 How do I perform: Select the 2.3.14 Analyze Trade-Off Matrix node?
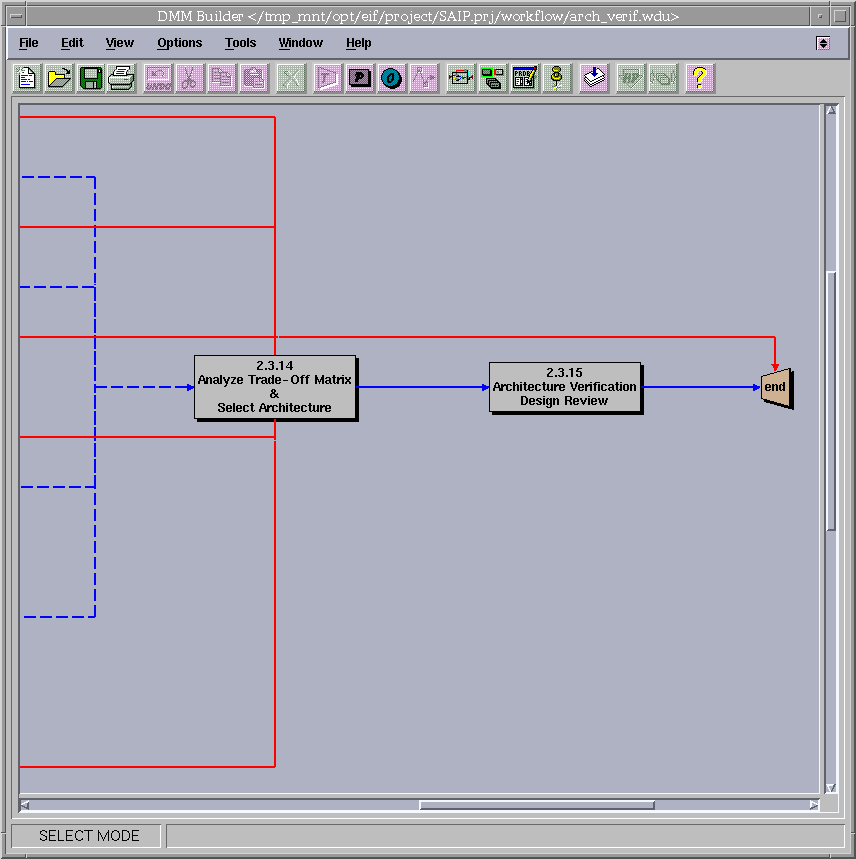point(275,387)
